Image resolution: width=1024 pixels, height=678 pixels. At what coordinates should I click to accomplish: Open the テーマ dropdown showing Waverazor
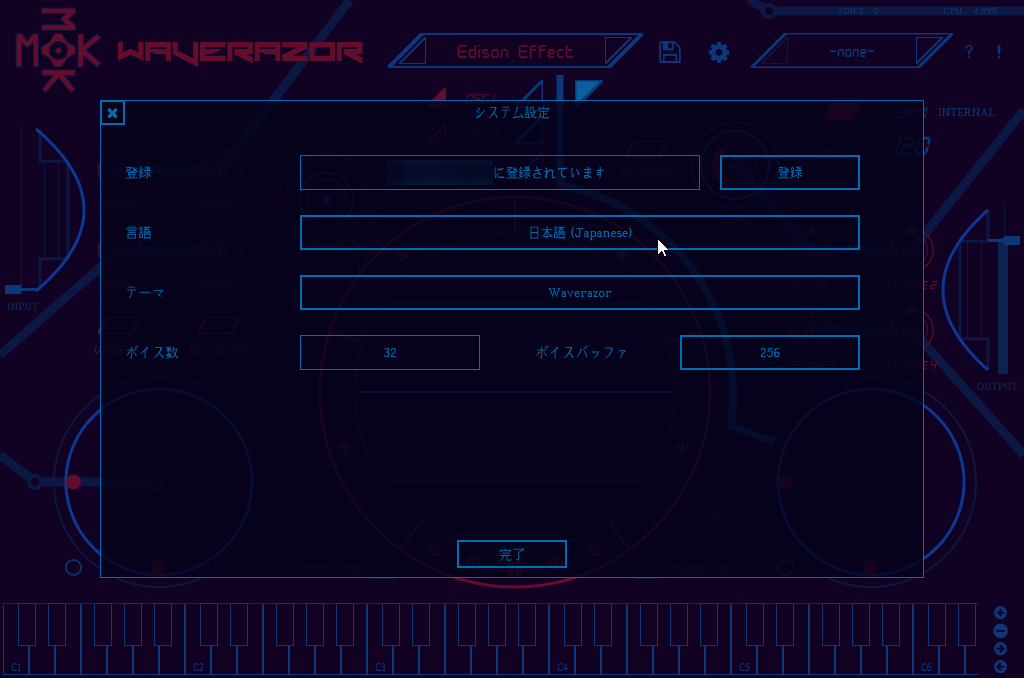[x=579, y=293]
